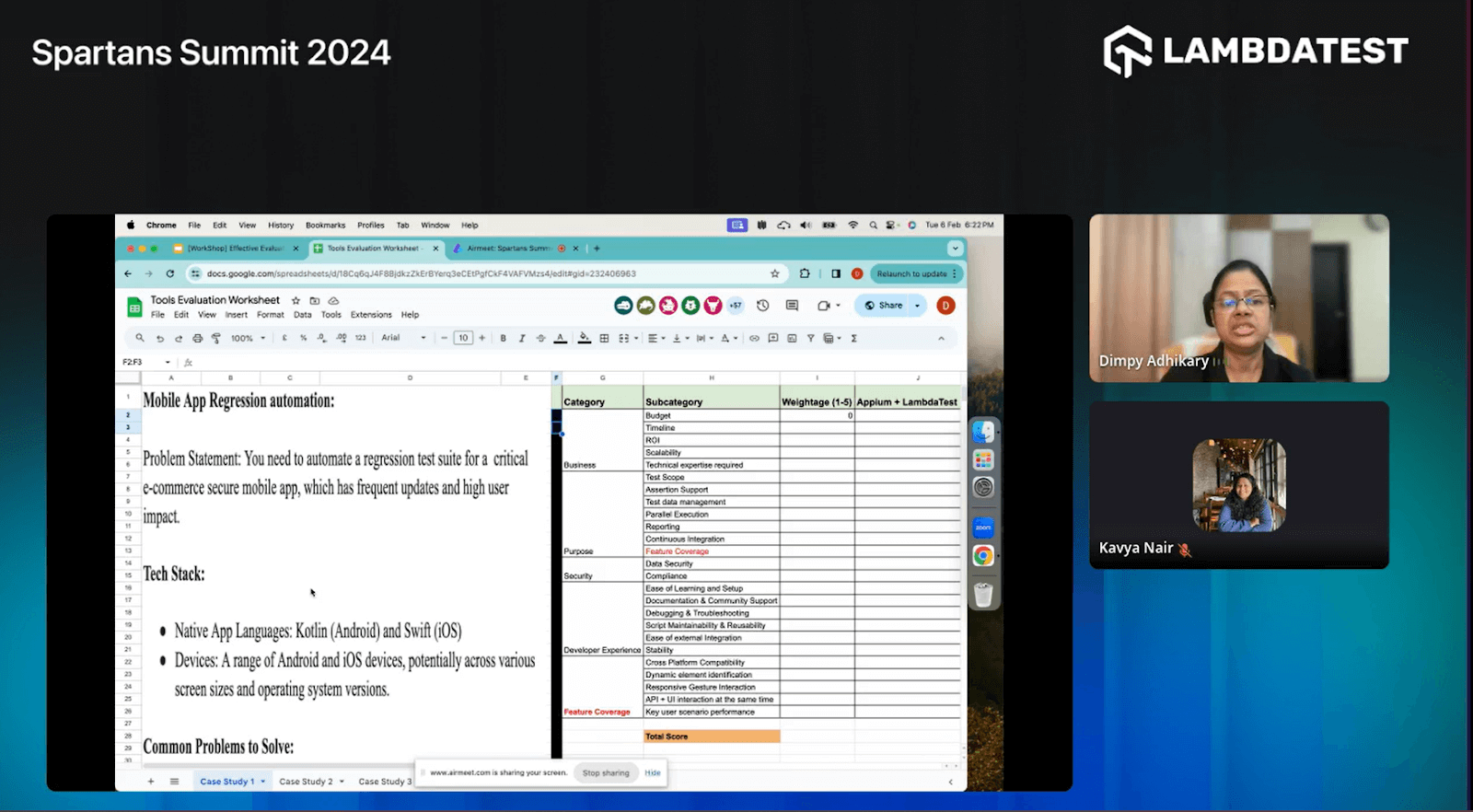The height and width of the screenshot is (812, 1473).
Task: Open the zoom level dropdown
Action: tap(248, 338)
